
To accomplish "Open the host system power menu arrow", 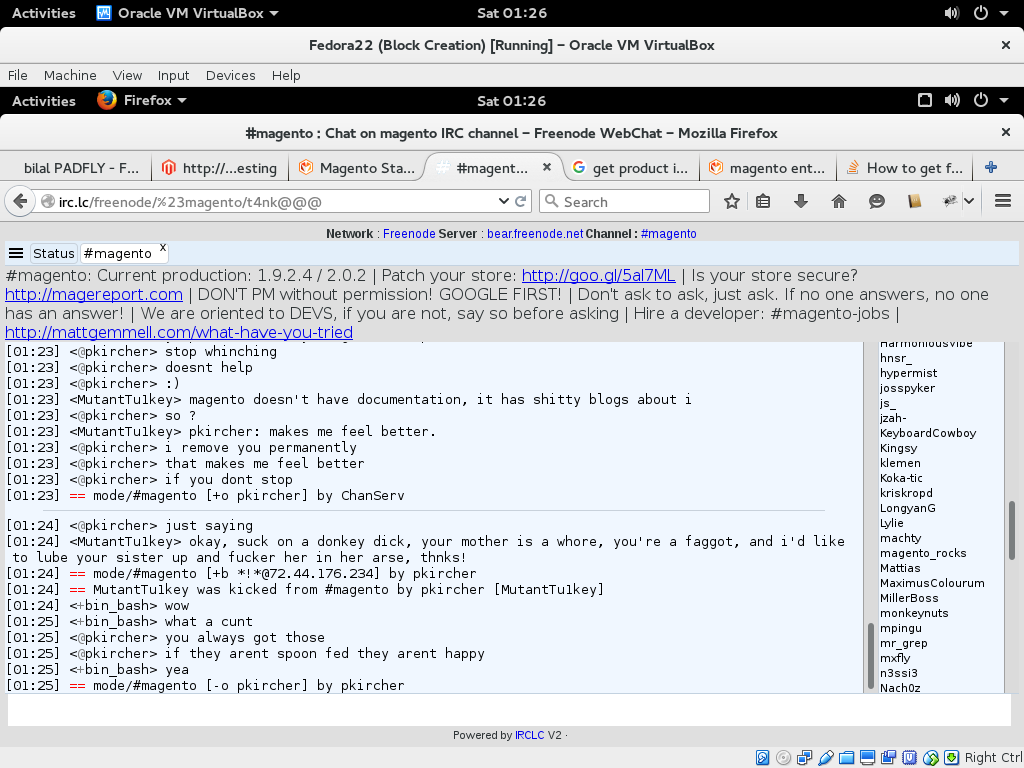I will [1004, 13].
